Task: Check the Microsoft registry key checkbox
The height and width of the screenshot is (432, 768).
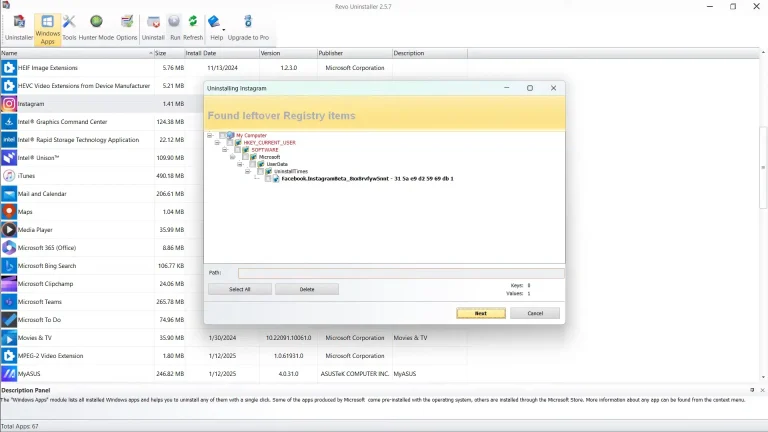Action: tap(245, 157)
